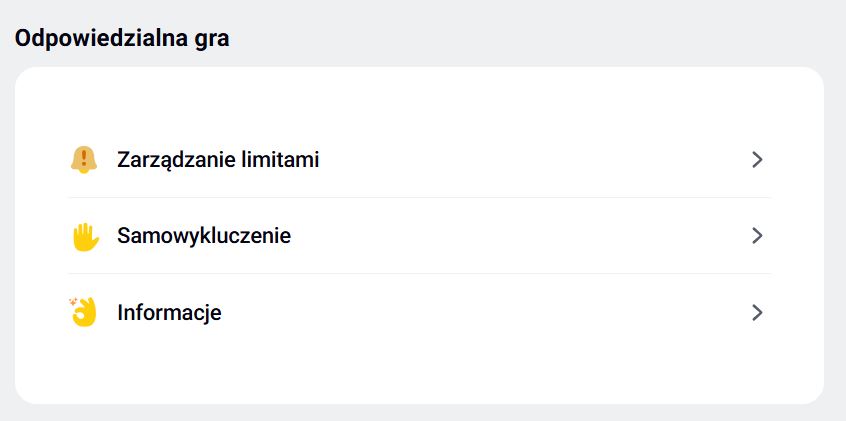
Task: Tap the sparkling OK gesture emoji
Action: (83, 312)
